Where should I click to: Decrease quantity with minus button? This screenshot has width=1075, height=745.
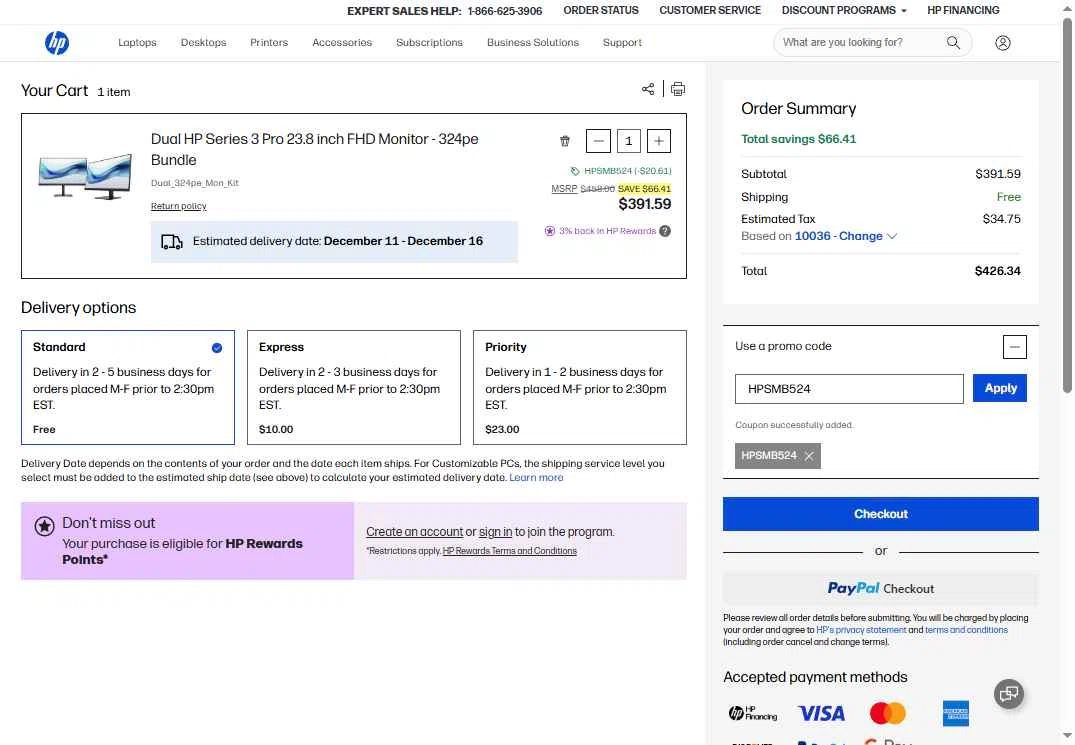[x=599, y=141]
